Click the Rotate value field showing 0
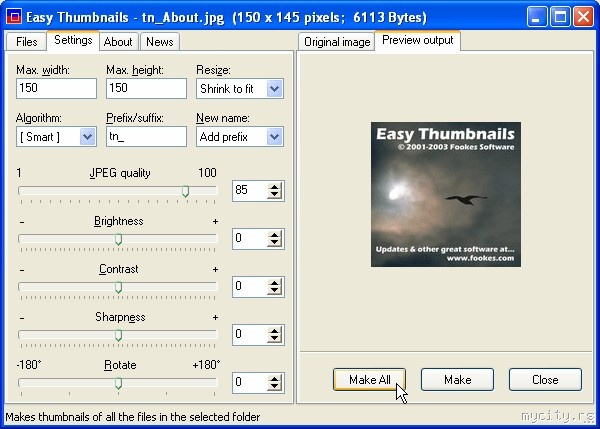The height and width of the screenshot is (429, 600). [250, 383]
